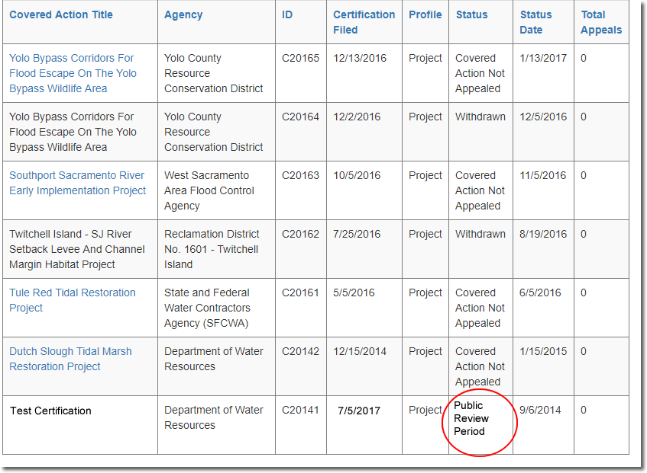This screenshot has height=473, width=647.
Task: Select Department of Water Resources in C20142 row
Action: click(214, 359)
